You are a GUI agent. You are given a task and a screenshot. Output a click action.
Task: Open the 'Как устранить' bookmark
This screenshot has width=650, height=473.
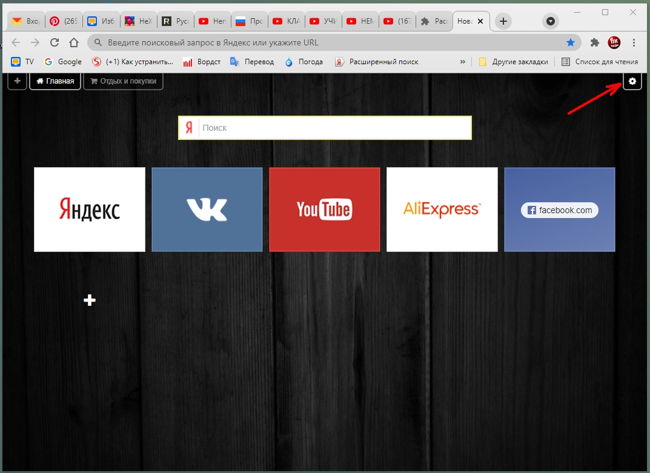coord(133,62)
